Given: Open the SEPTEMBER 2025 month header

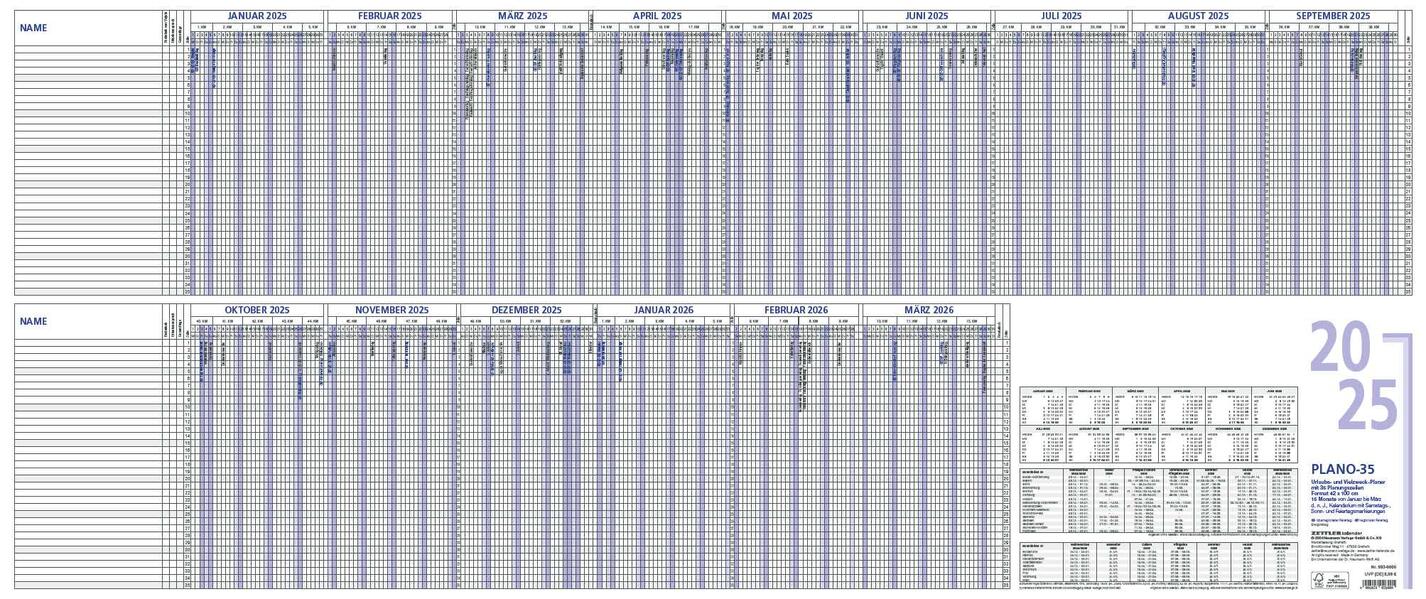Looking at the screenshot, I should [x=1333, y=16].
